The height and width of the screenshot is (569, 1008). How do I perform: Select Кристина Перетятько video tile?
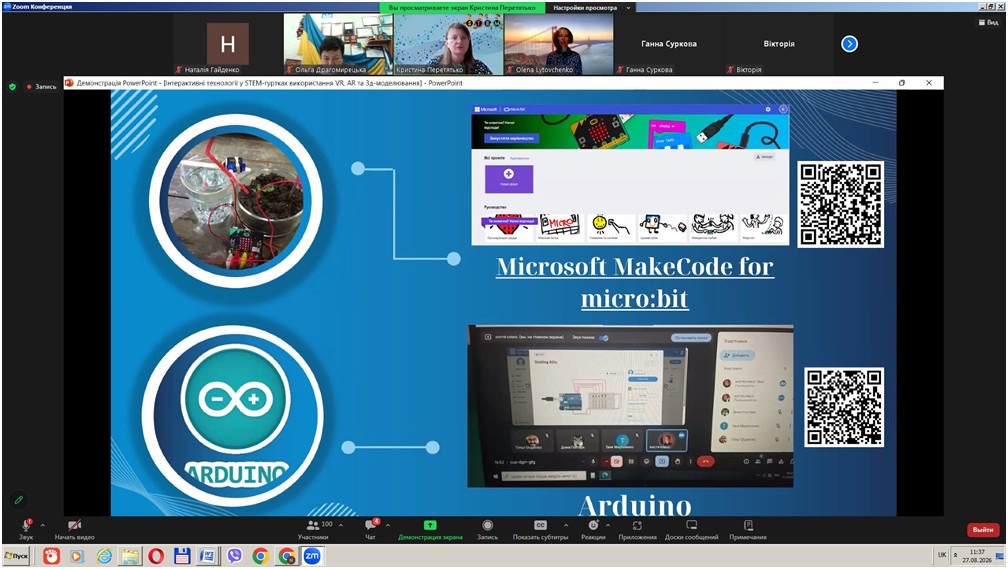(448, 44)
